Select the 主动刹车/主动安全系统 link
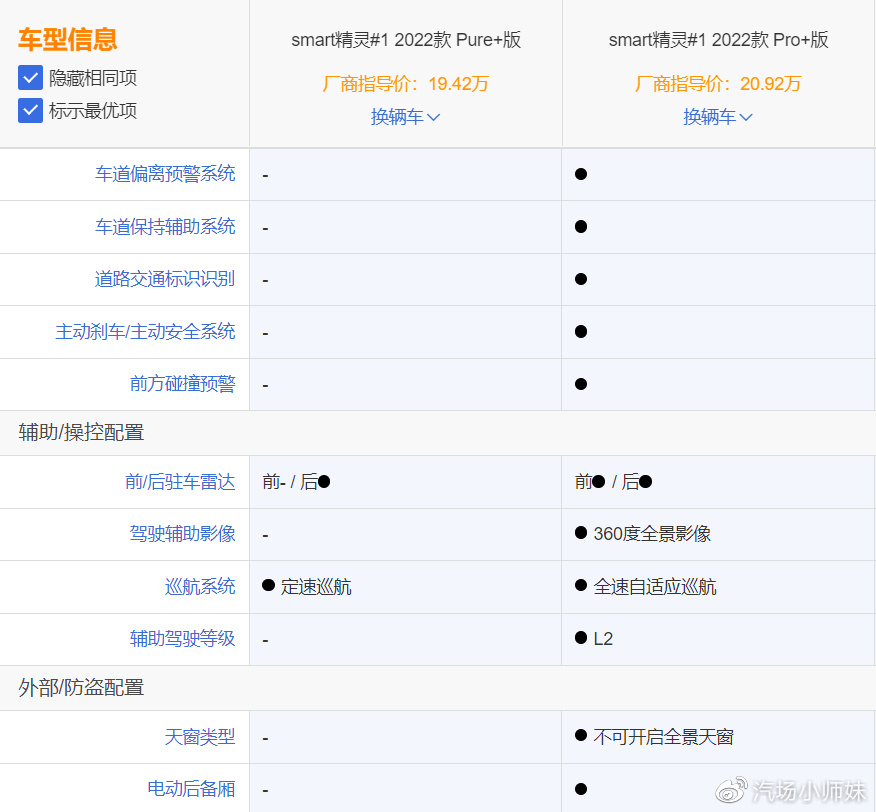The width and height of the screenshot is (876, 812). coord(145,331)
